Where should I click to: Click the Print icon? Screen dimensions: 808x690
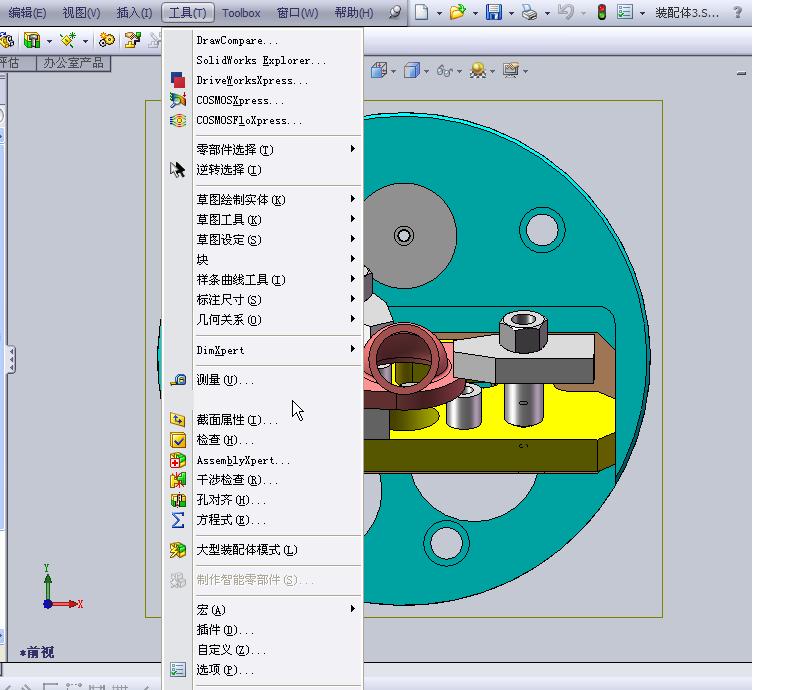point(529,12)
